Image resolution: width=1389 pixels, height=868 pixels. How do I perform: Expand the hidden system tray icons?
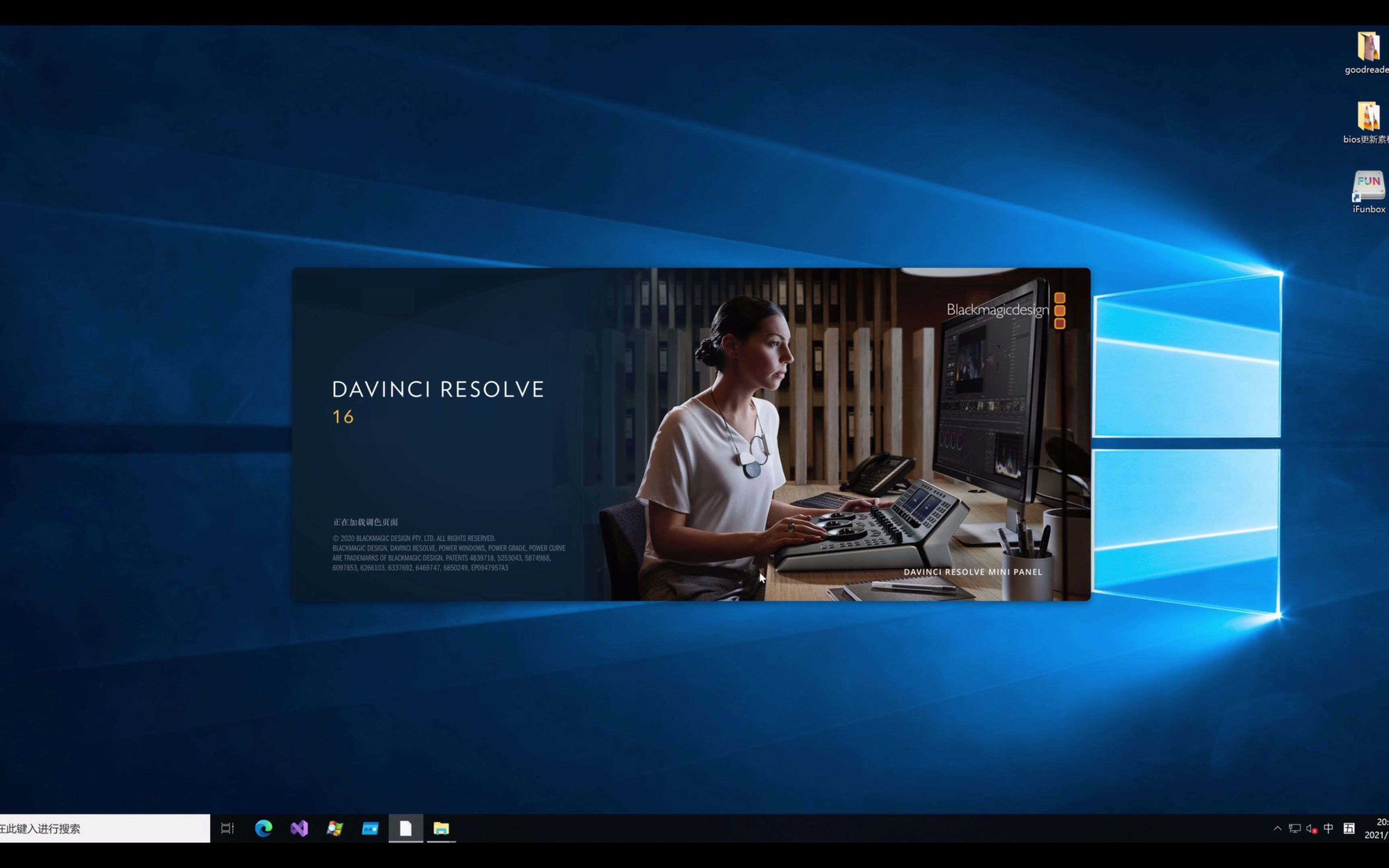(1277, 828)
